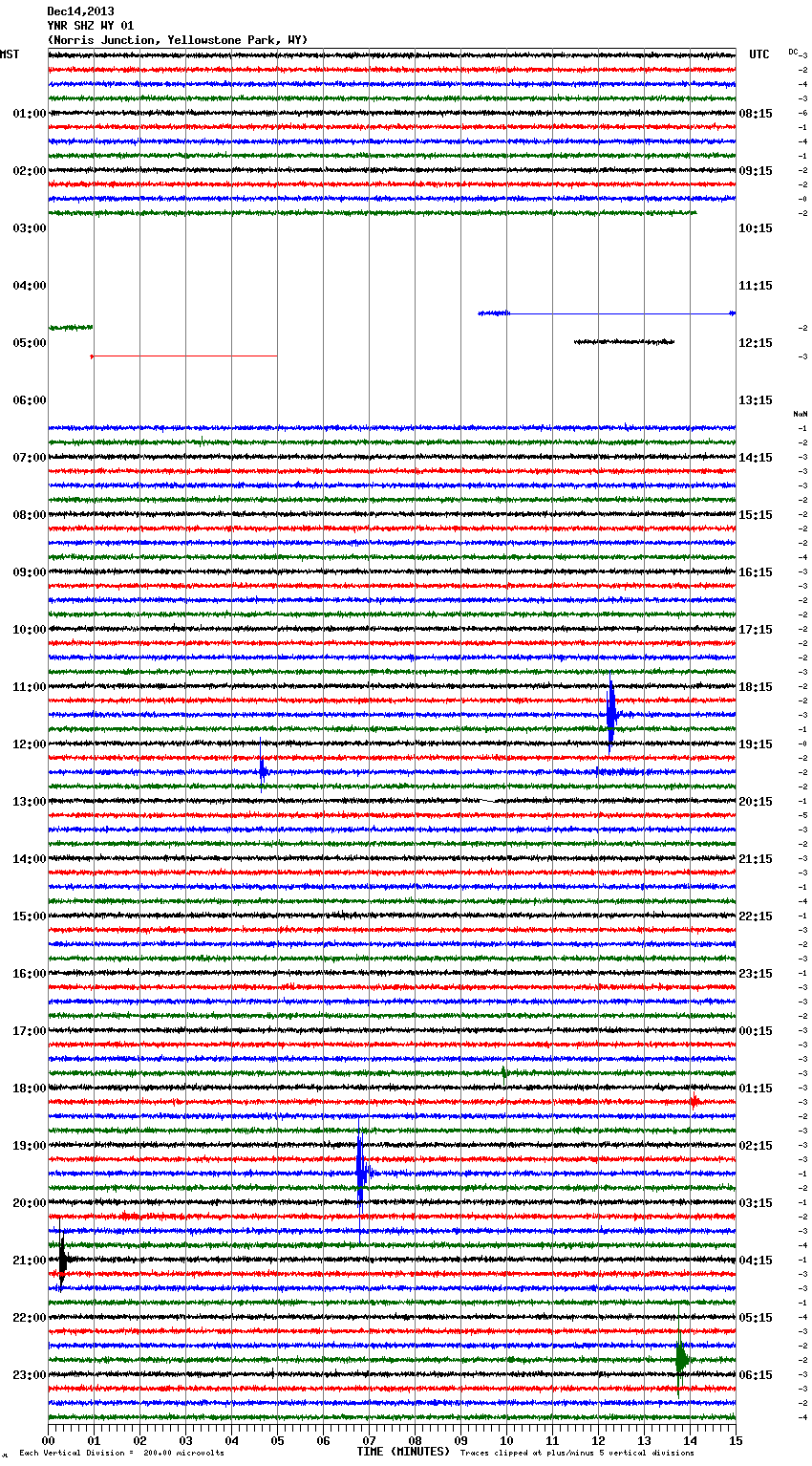Click the '03' minute tick label on the bottom axis
812x1466 pixels.
coord(185,1440)
